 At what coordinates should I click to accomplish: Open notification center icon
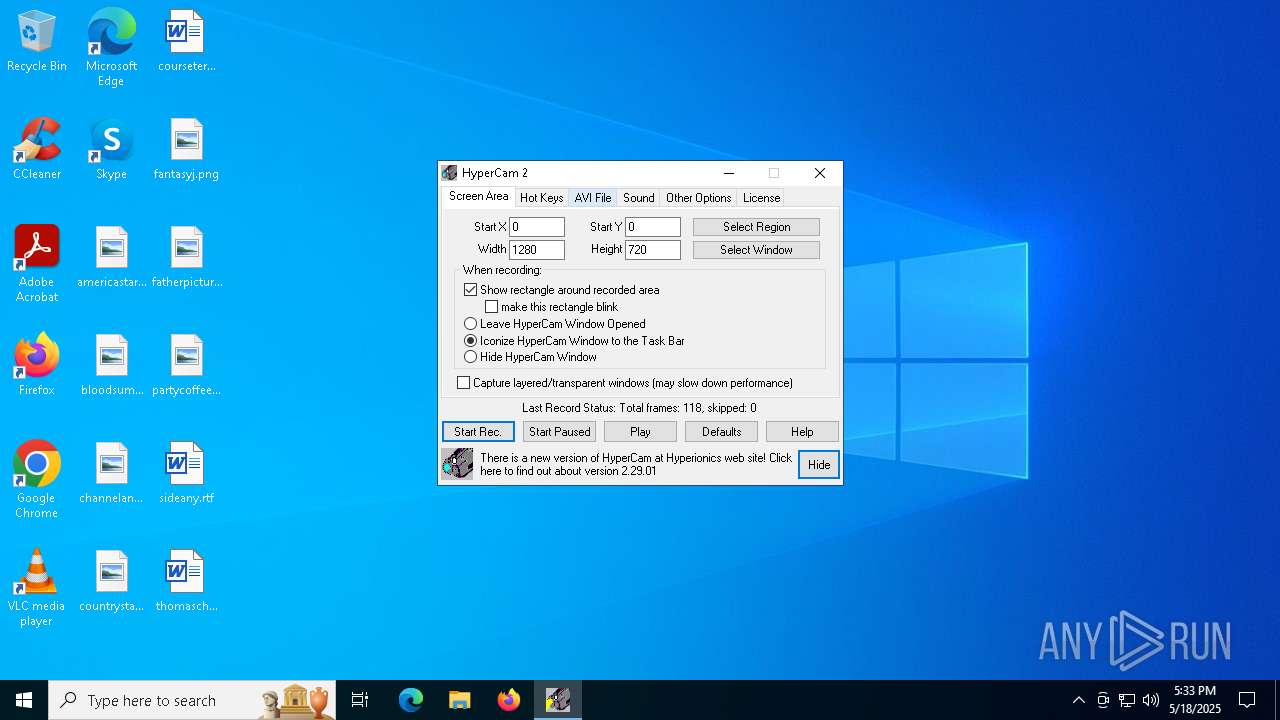[1247, 700]
